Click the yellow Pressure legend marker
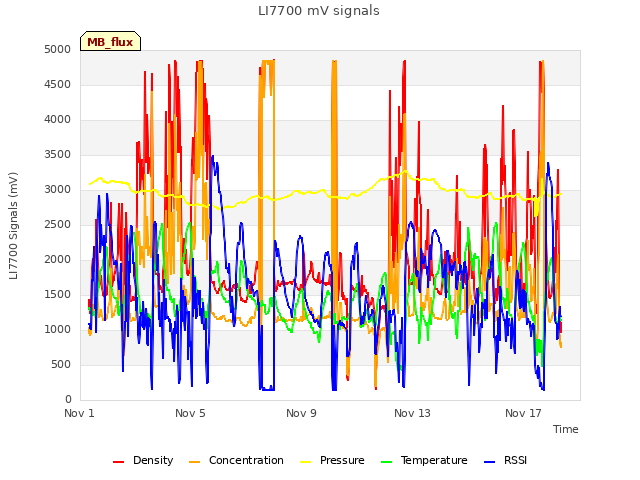 tap(305, 462)
